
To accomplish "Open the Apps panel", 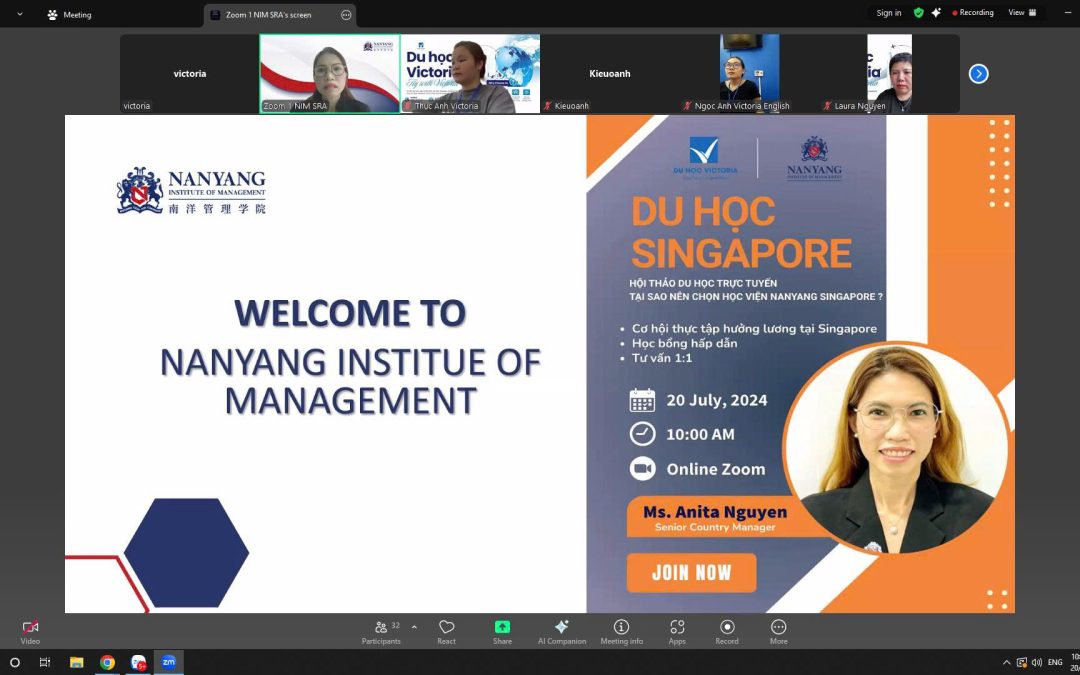I will point(677,632).
